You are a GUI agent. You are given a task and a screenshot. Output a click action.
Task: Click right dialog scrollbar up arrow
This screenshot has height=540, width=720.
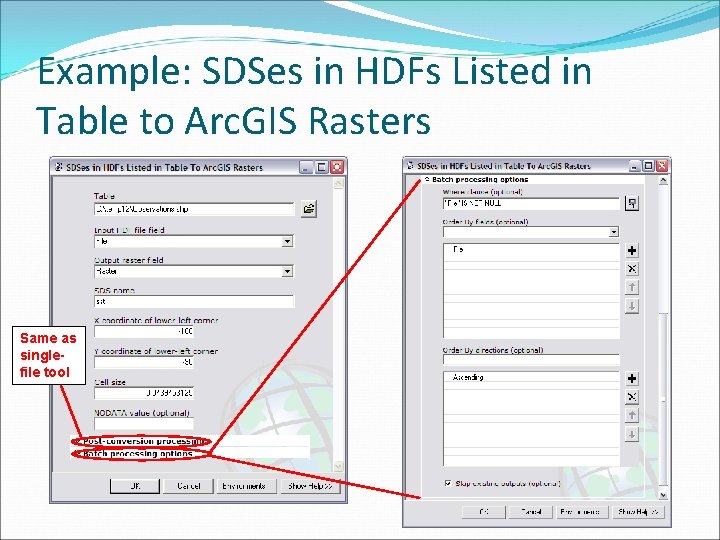coord(663,181)
